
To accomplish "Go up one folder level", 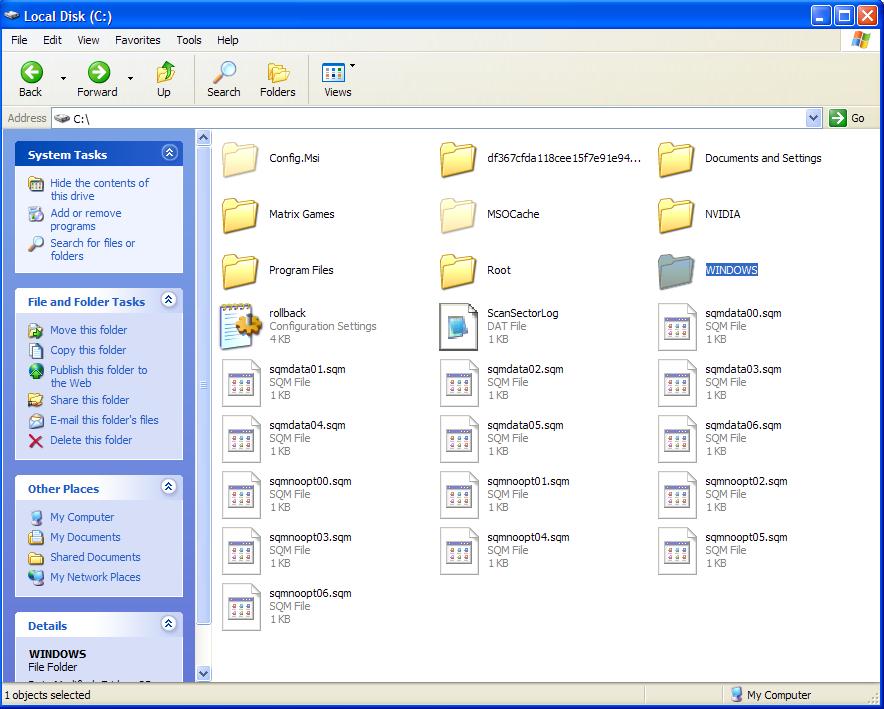I will (x=165, y=72).
